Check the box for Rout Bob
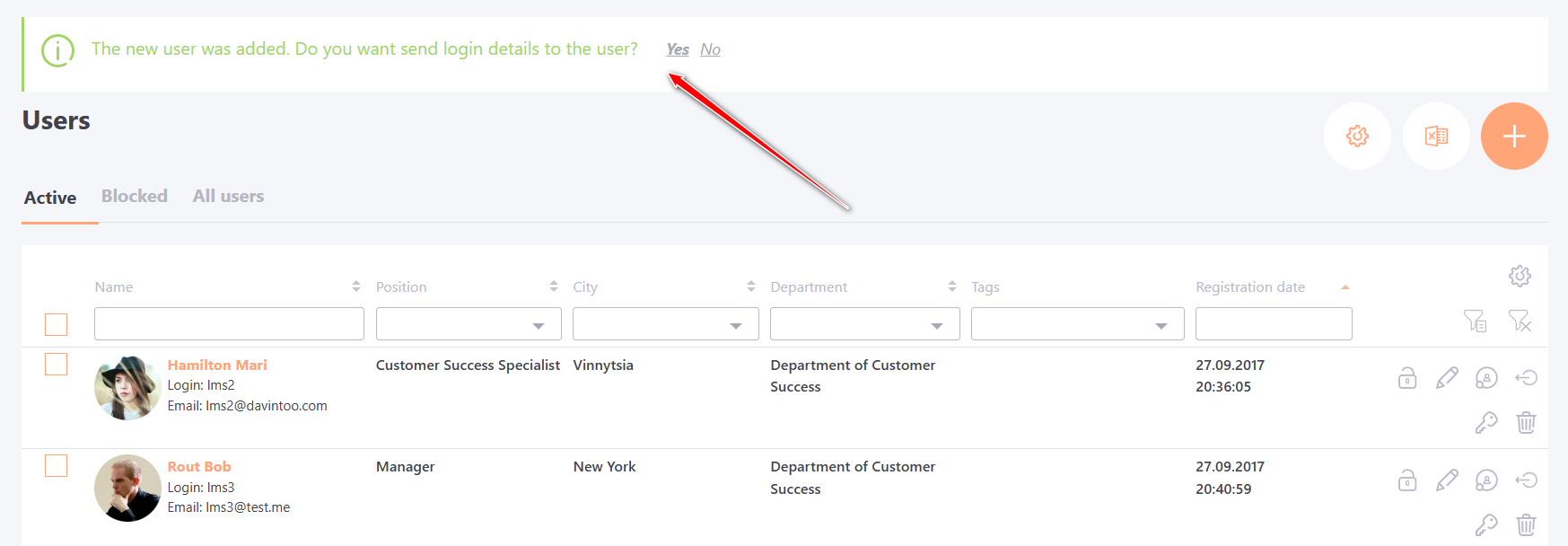The height and width of the screenshot is (546, 1568). click(x=56, y=465)
